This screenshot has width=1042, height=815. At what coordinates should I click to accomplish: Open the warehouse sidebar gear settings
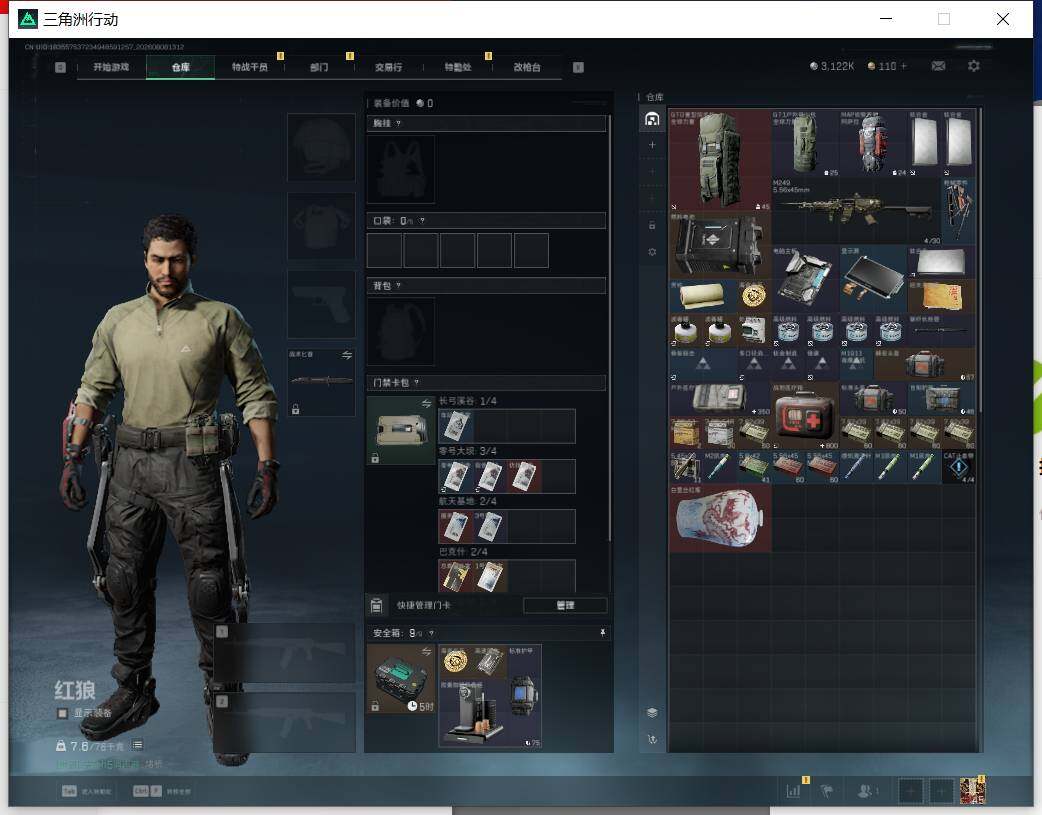click(652, 252)
